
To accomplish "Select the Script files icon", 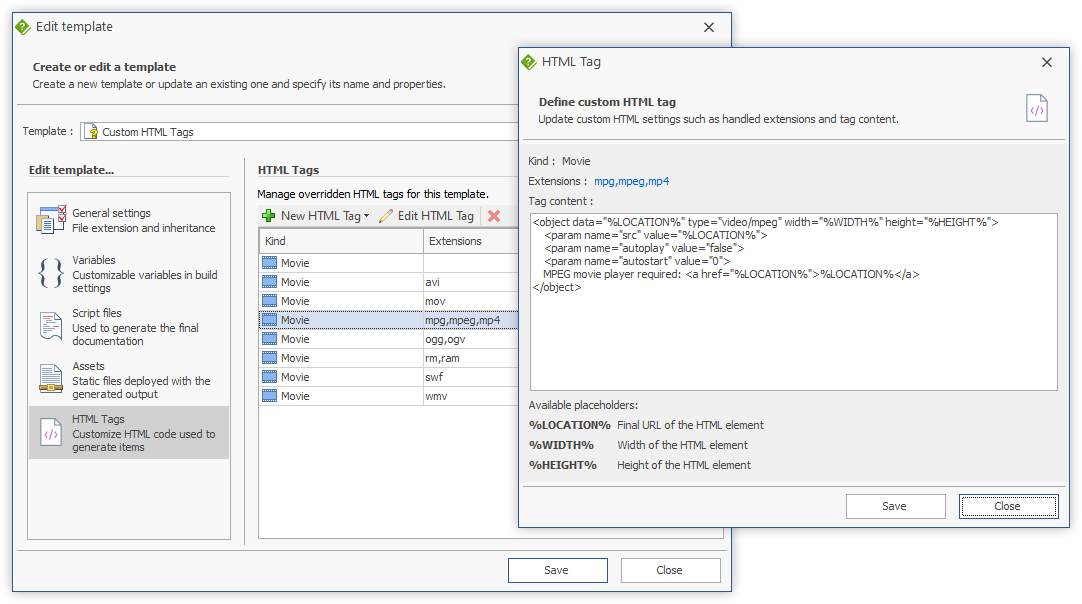I will [x=51, y=326].
